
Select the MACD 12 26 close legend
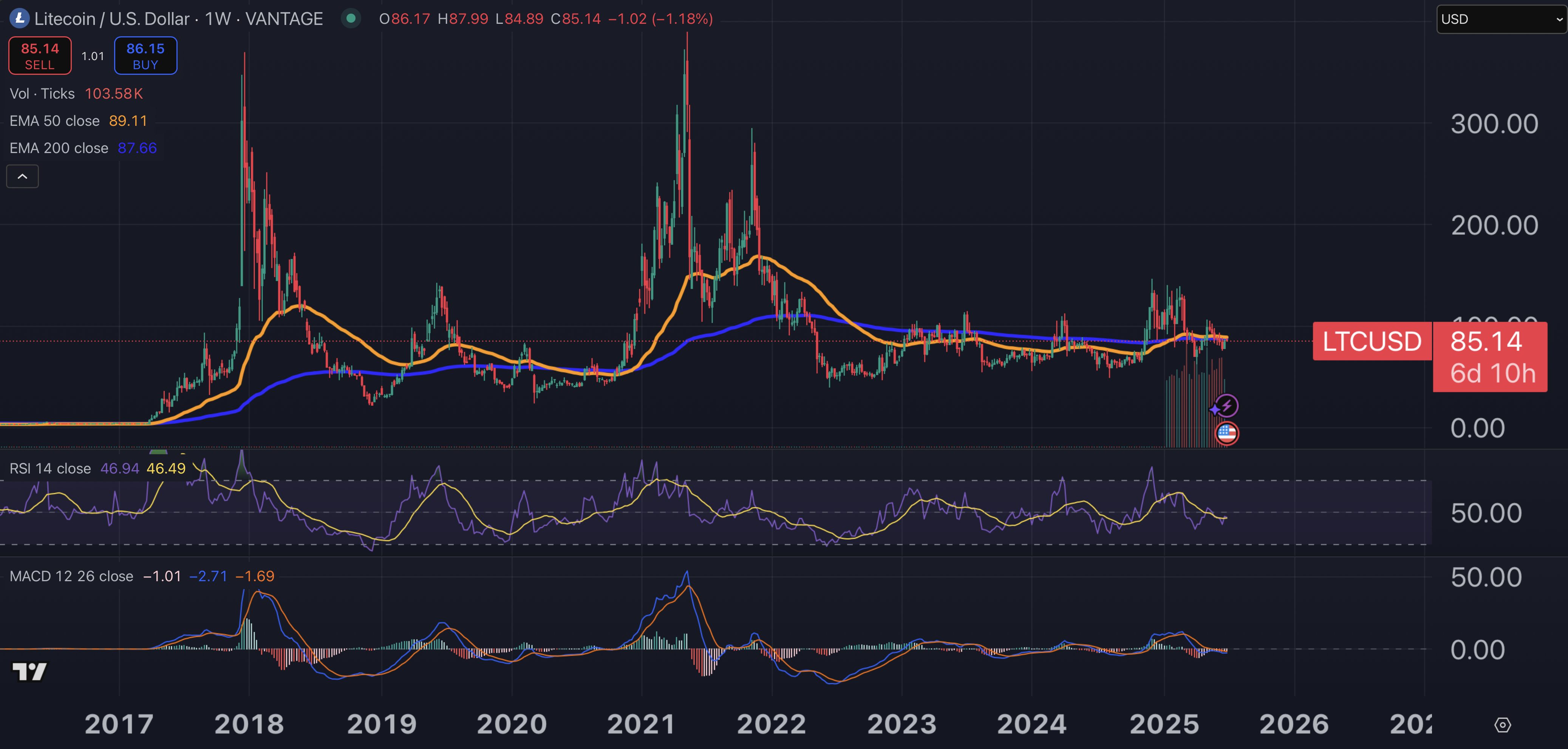71,576
